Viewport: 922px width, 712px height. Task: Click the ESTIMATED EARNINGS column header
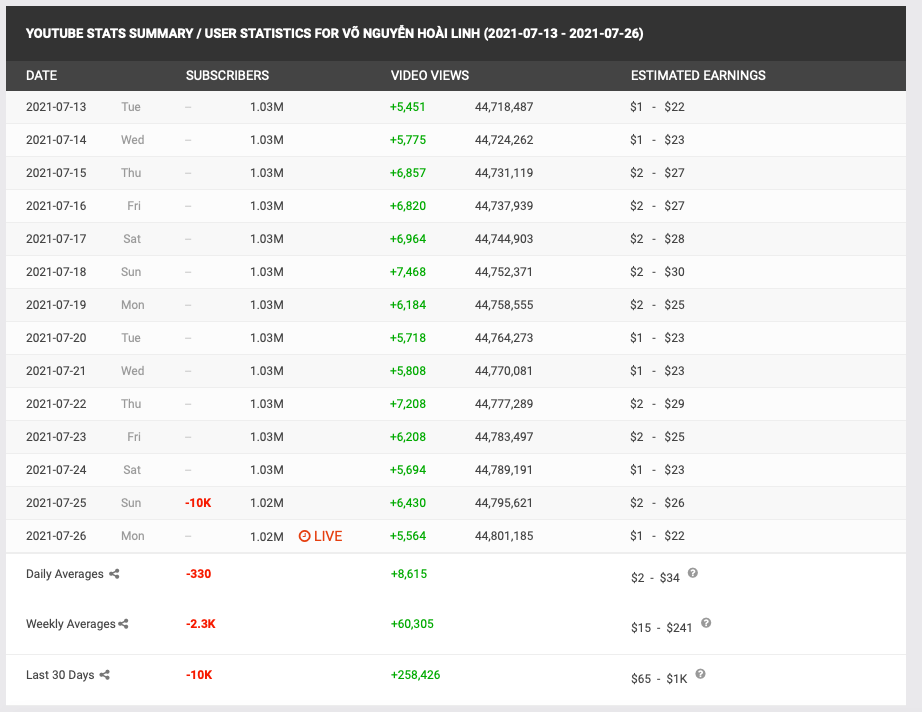[698, 75]
